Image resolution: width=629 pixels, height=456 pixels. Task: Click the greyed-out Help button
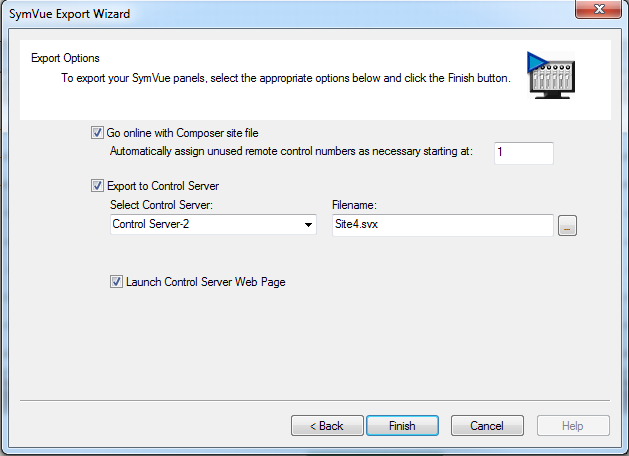573,426
